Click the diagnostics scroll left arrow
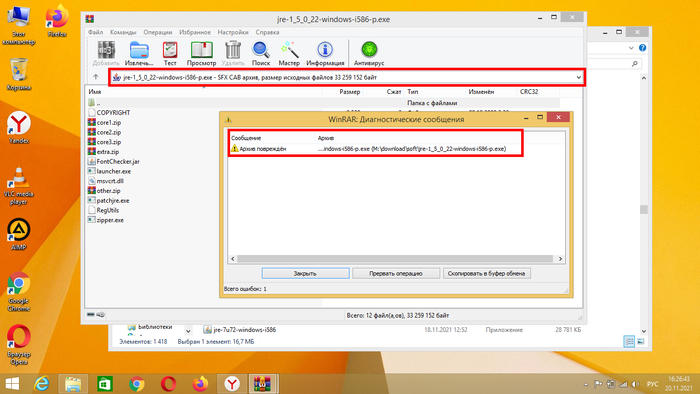 click(x=233, y=259)
